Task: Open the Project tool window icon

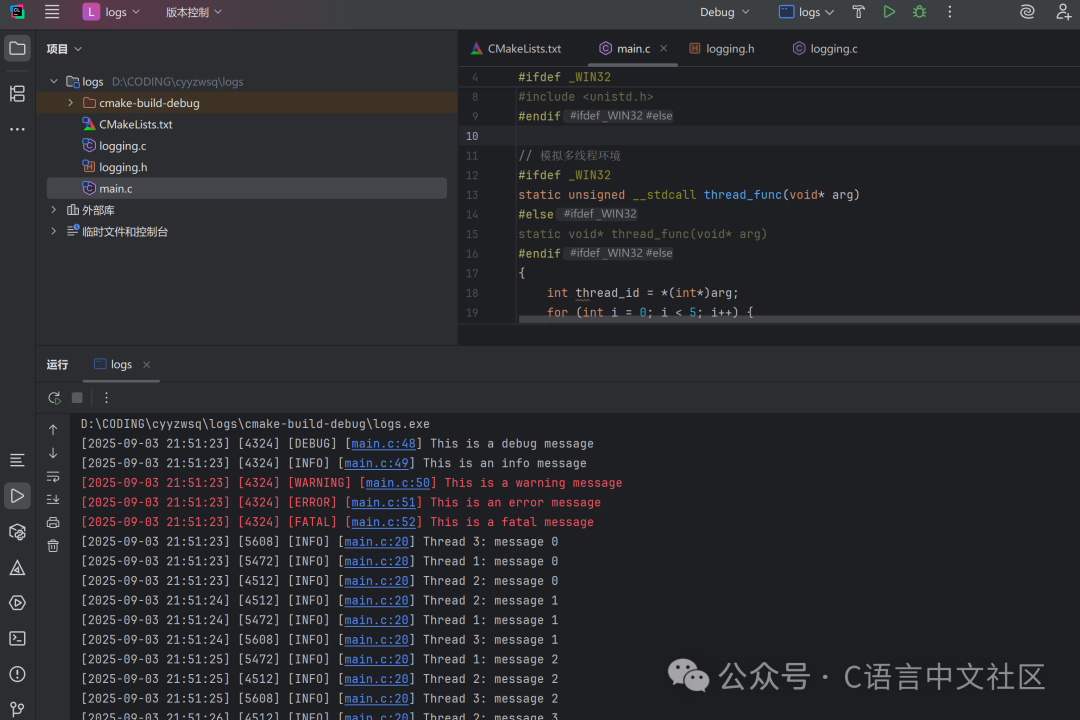Action: 17,49
